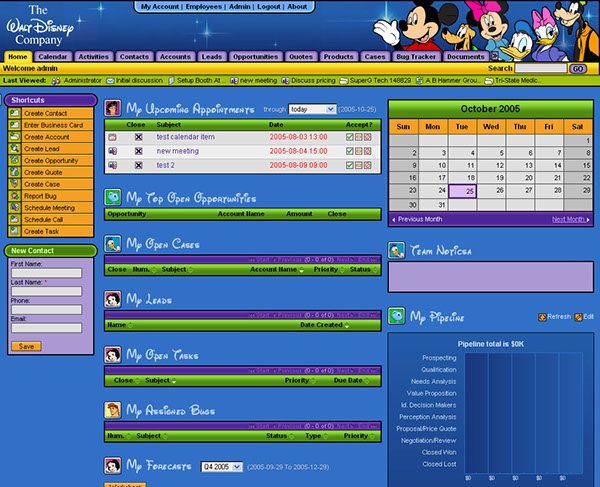Decline the 'new meeting' invitation

[x=368, y=151]
